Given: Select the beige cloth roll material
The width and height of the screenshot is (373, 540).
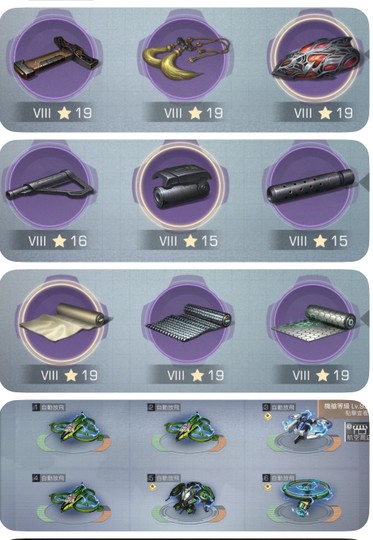Looking at the screenshot, I should click(x=64, y=321).
